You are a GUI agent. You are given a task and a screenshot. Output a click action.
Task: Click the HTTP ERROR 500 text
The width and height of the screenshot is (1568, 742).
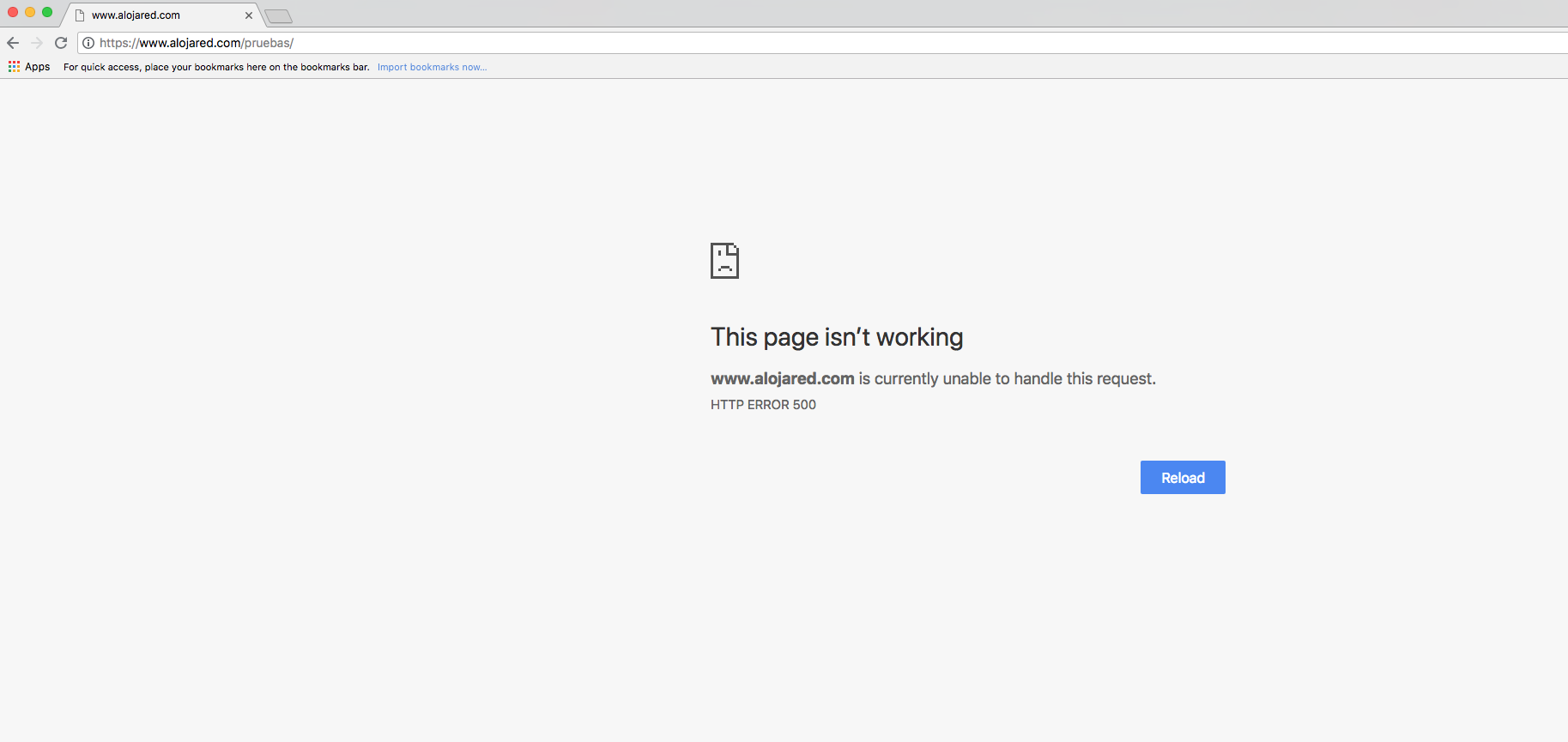(763, 405)
